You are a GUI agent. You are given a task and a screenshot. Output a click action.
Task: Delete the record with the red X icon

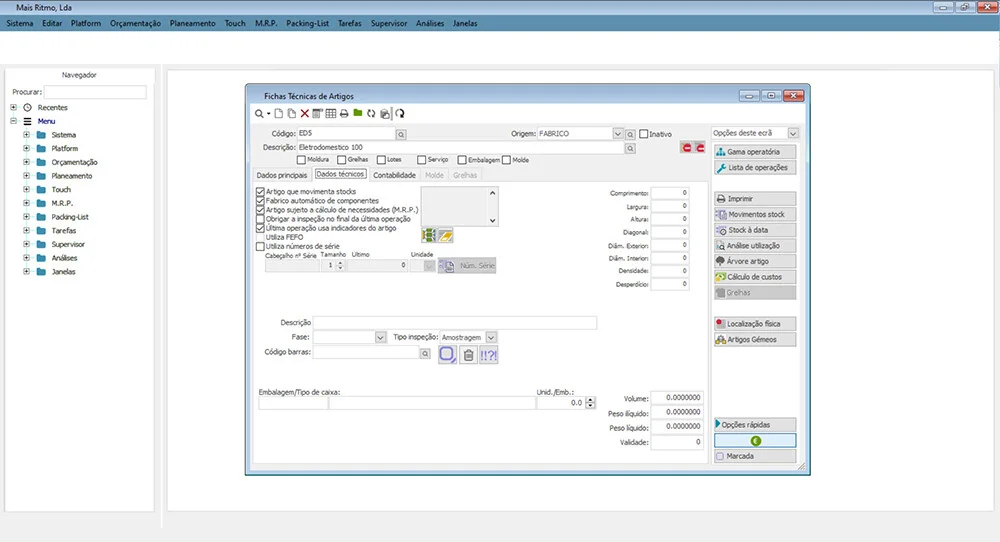(305, 114)
